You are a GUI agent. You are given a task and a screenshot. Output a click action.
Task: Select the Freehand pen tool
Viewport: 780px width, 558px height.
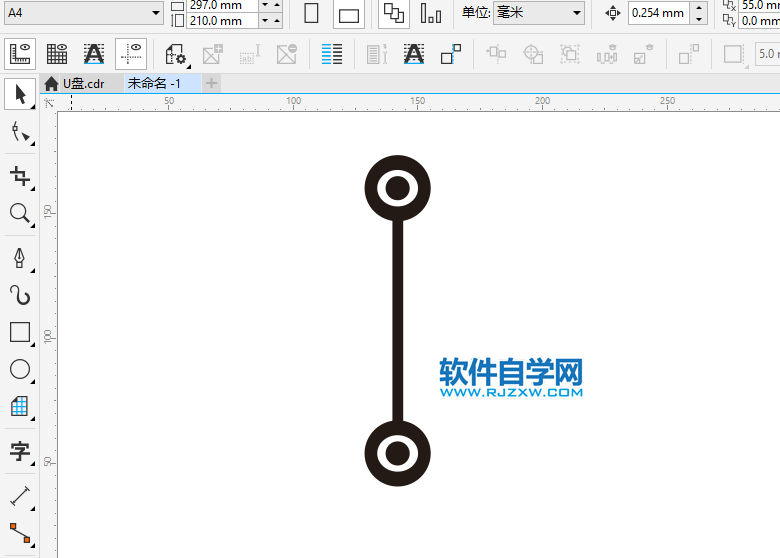tap(20, 258)
